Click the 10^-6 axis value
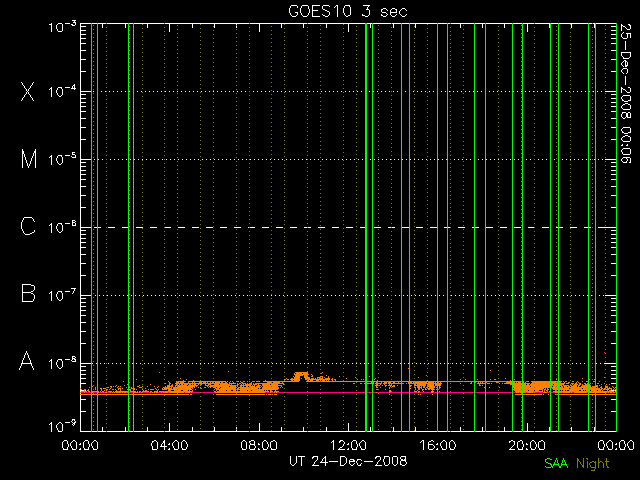The image size is (640, 480). [62, 227]
